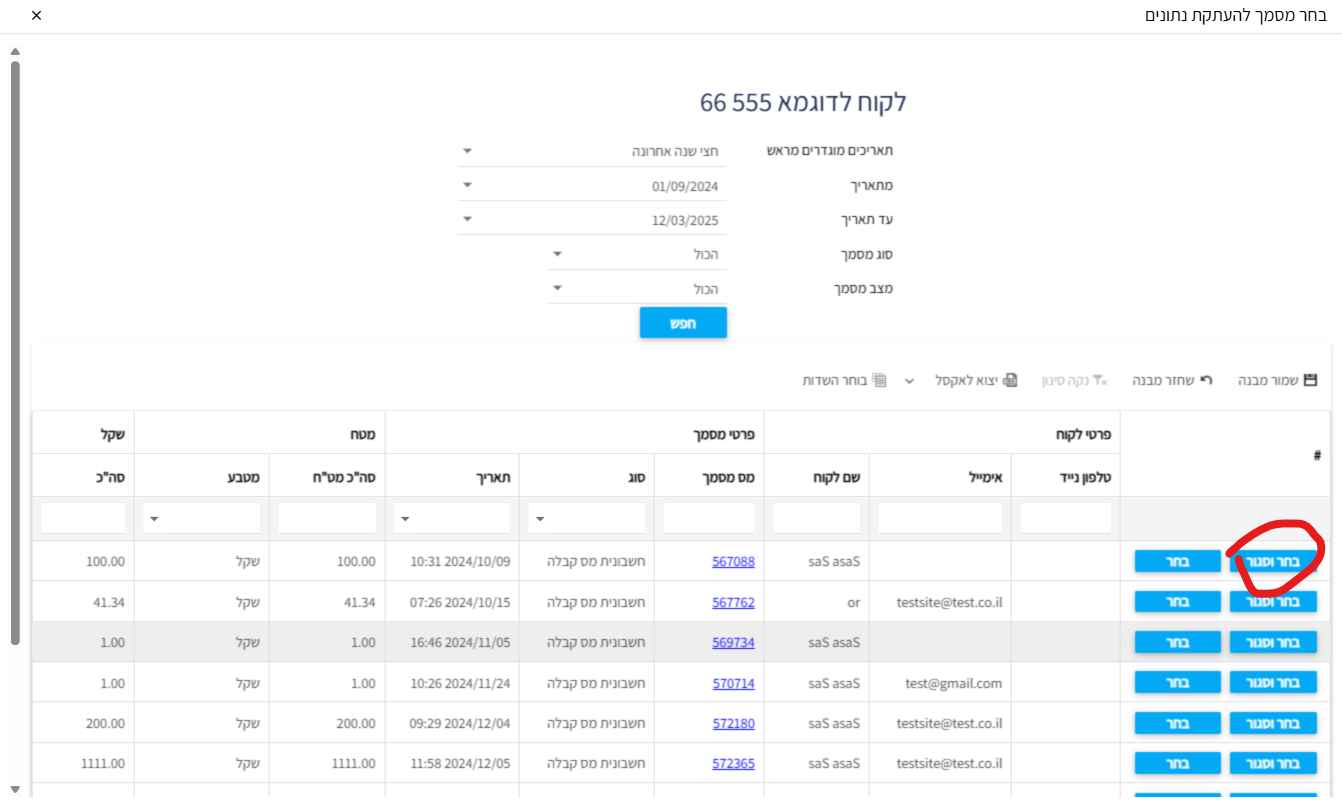Screen dimensions: 1342x802
Task: Sort by the שם לקוח column header
Action: 817,476
